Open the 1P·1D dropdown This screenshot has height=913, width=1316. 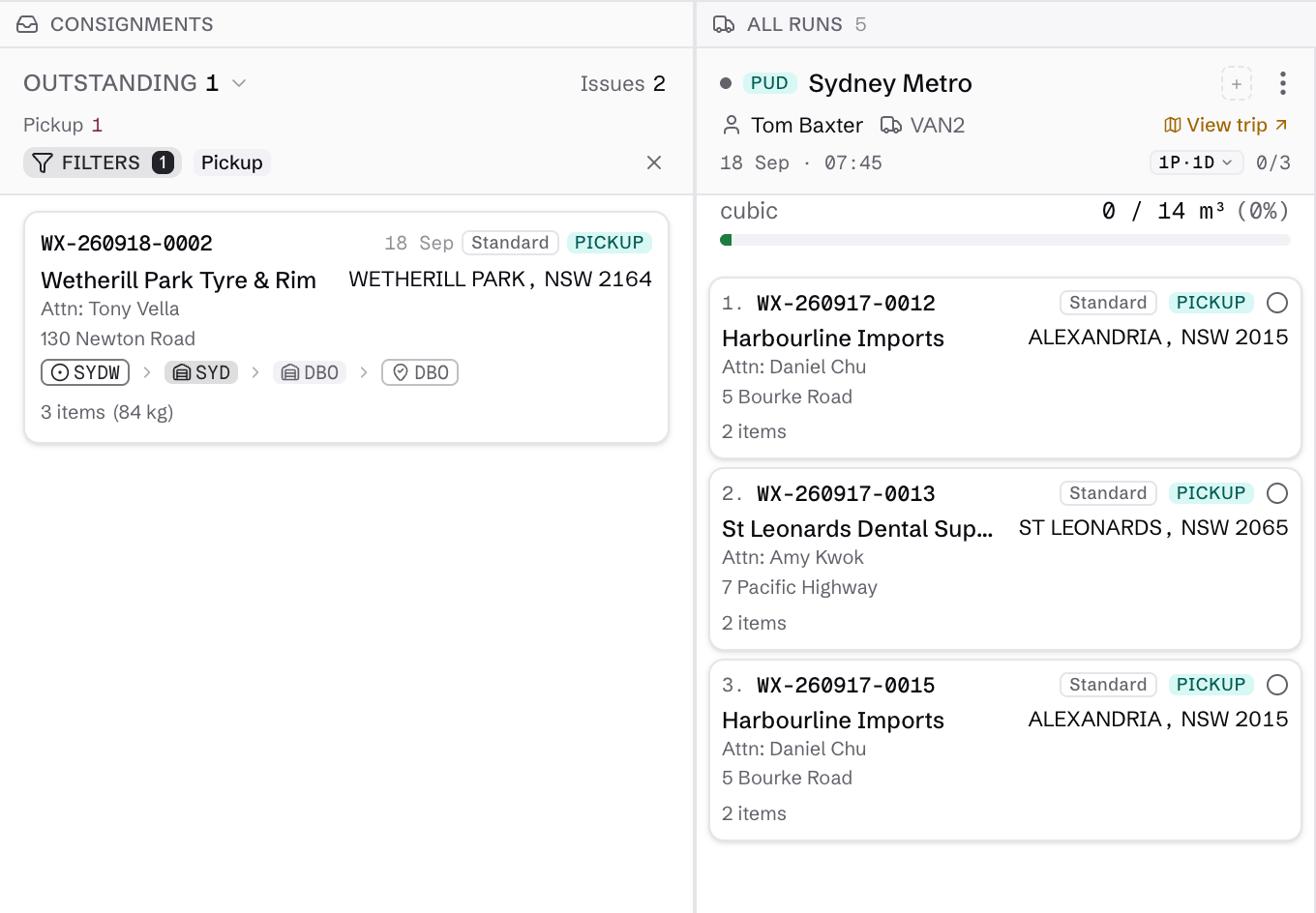tap(1196, 162)
